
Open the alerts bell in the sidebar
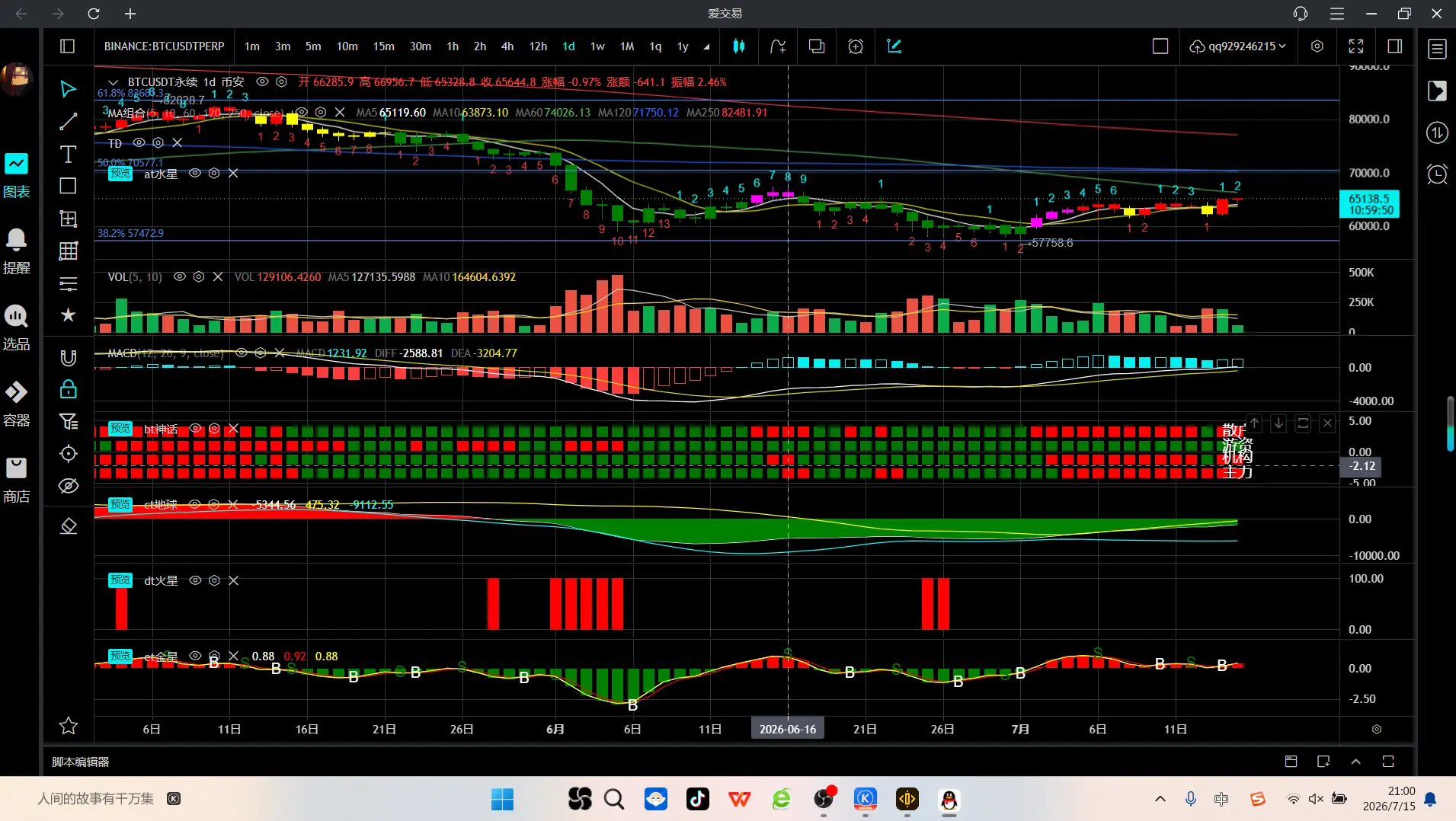pos(16,251)
